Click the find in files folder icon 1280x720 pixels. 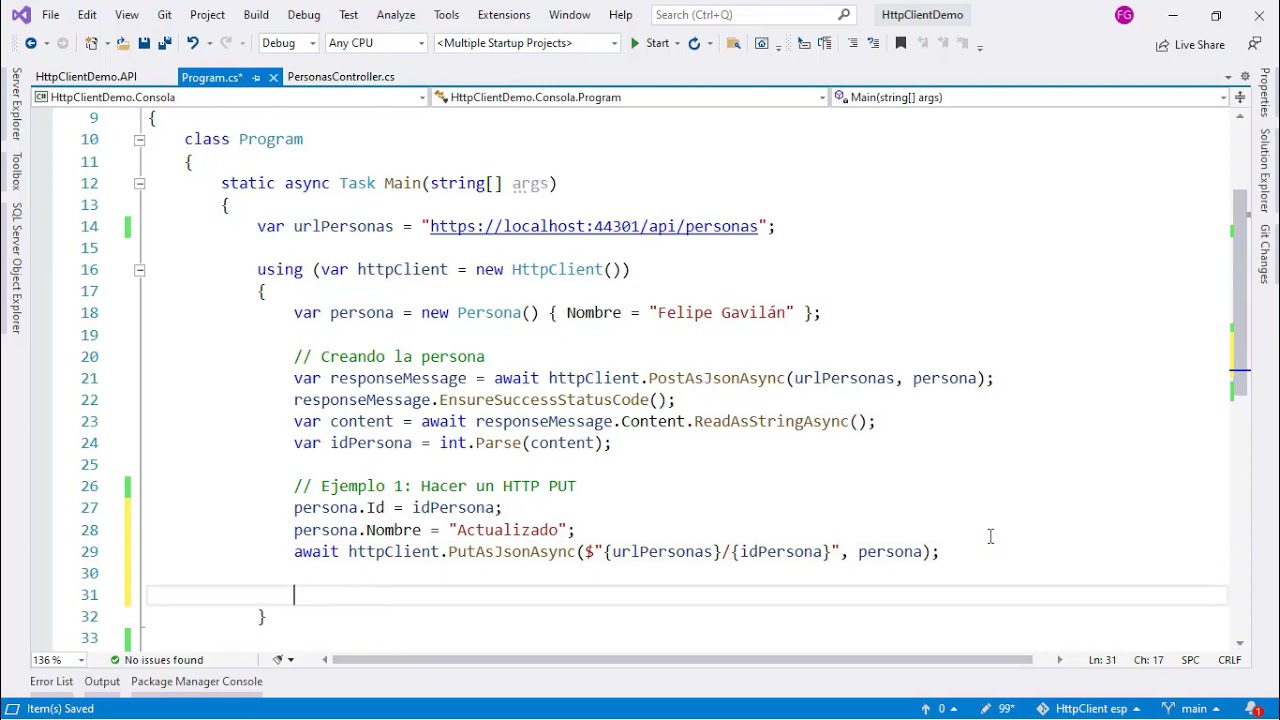(x=733, y=43)
